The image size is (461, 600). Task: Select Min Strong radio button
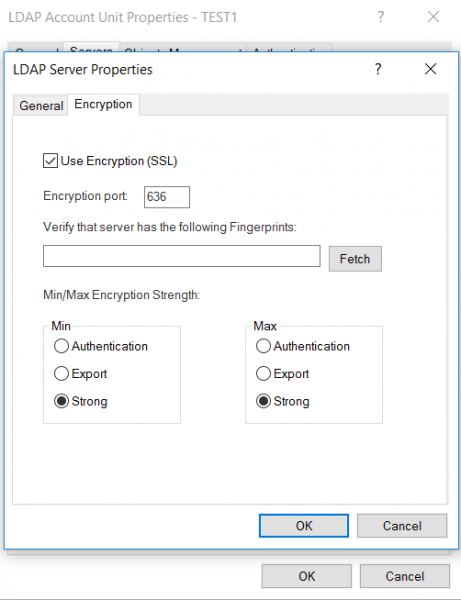pyautogui.click(x=61, y=401)
